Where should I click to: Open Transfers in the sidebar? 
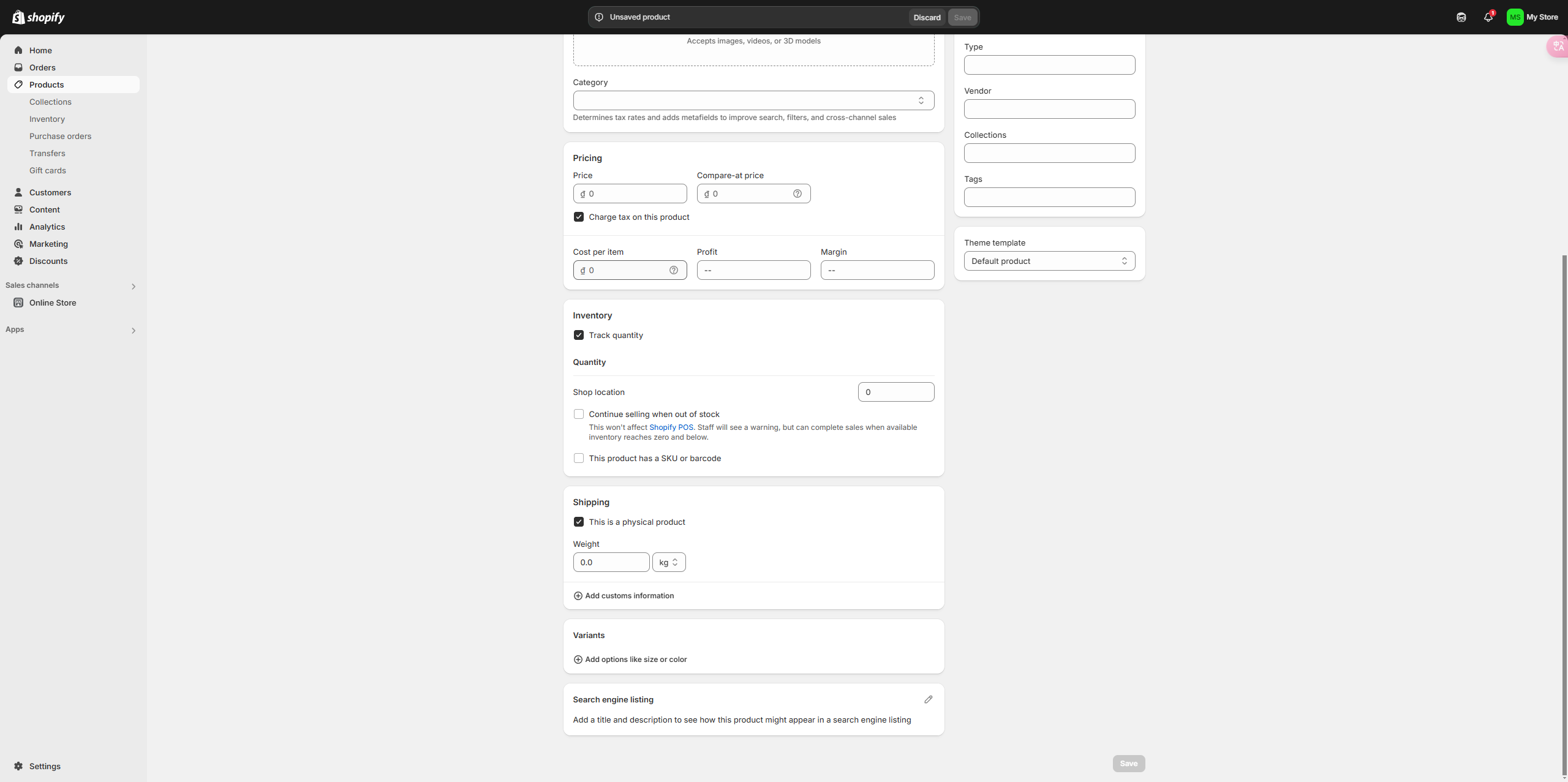(47, 153)
